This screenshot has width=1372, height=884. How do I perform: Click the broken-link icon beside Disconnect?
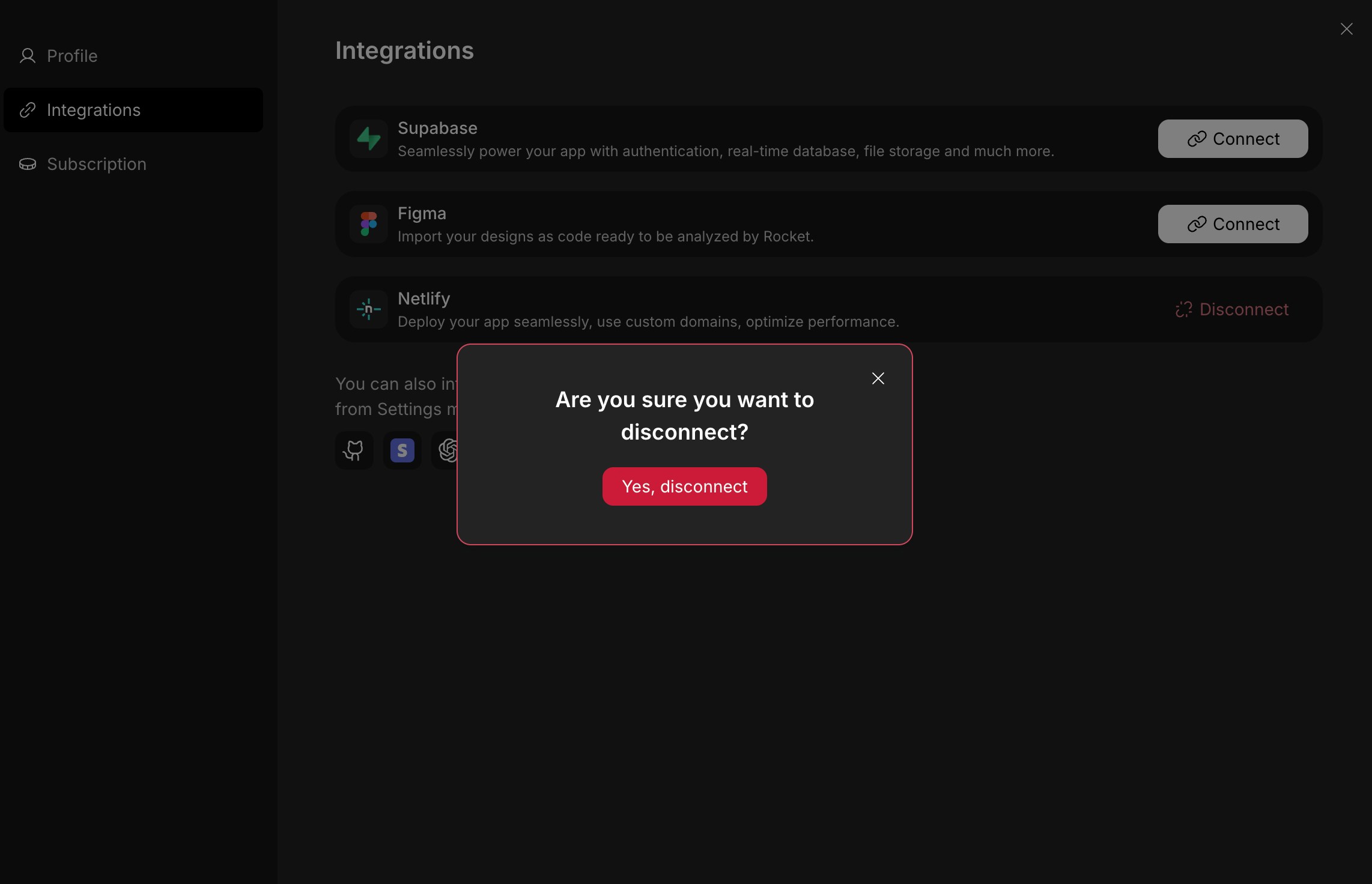pos(1184,309)
